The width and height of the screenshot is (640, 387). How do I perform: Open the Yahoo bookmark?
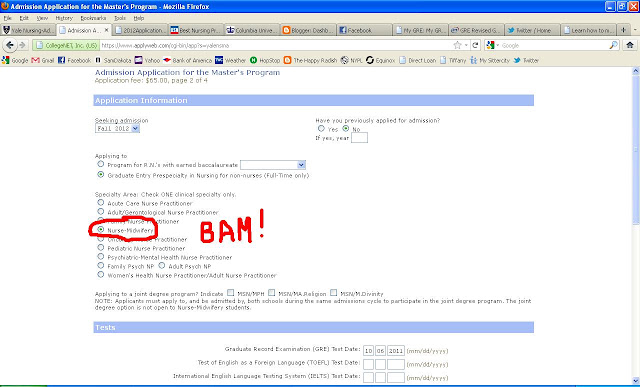click(x=147, y=60)
